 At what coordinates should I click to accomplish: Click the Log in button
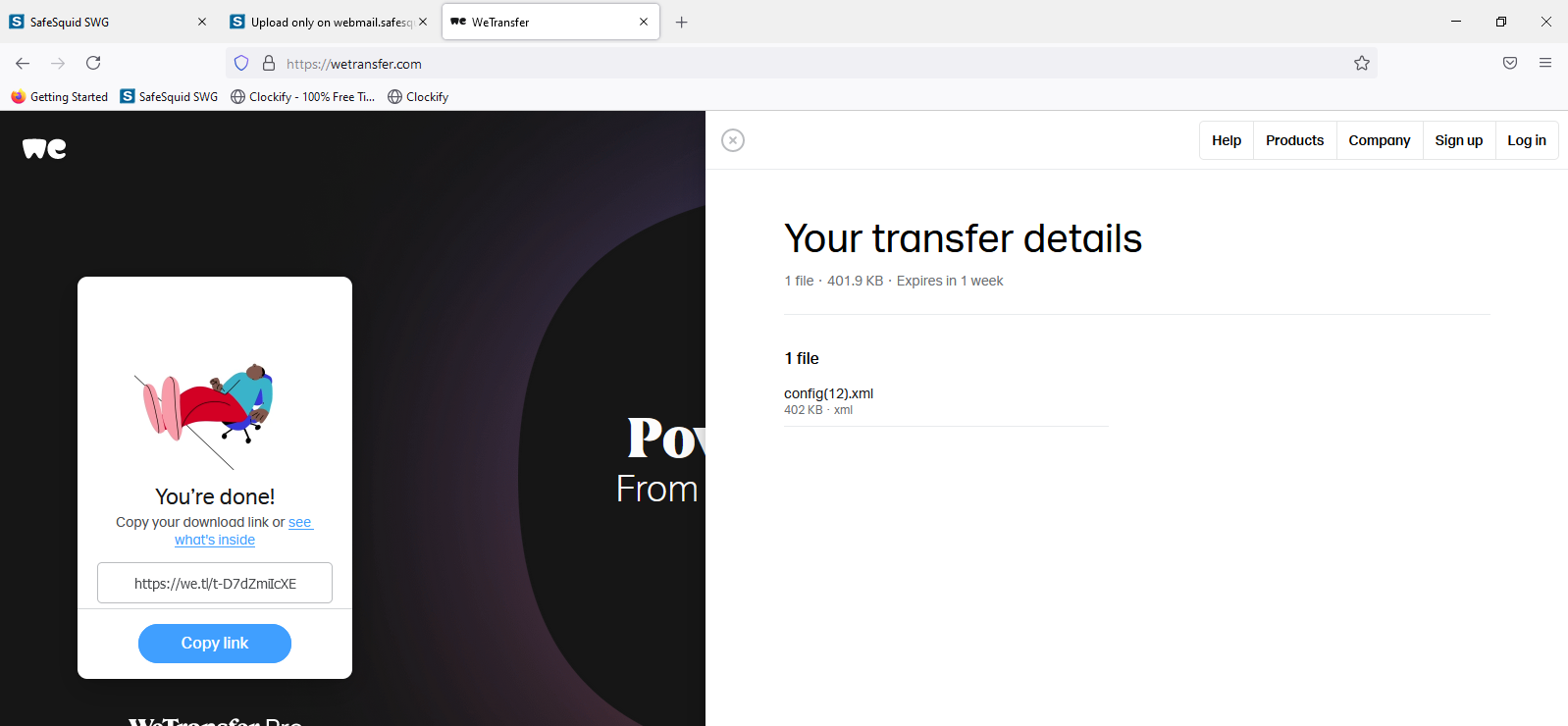[x=1526, y=140]
